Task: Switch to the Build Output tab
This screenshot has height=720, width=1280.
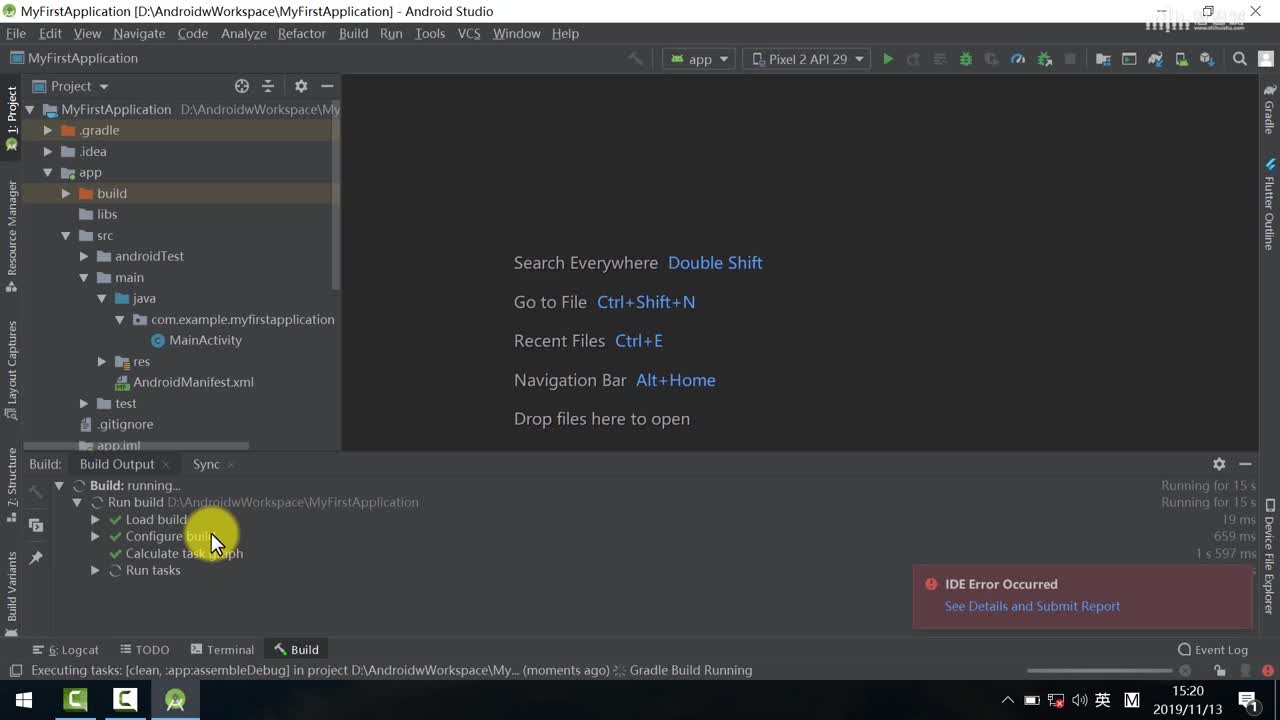Action: point(117,464)
